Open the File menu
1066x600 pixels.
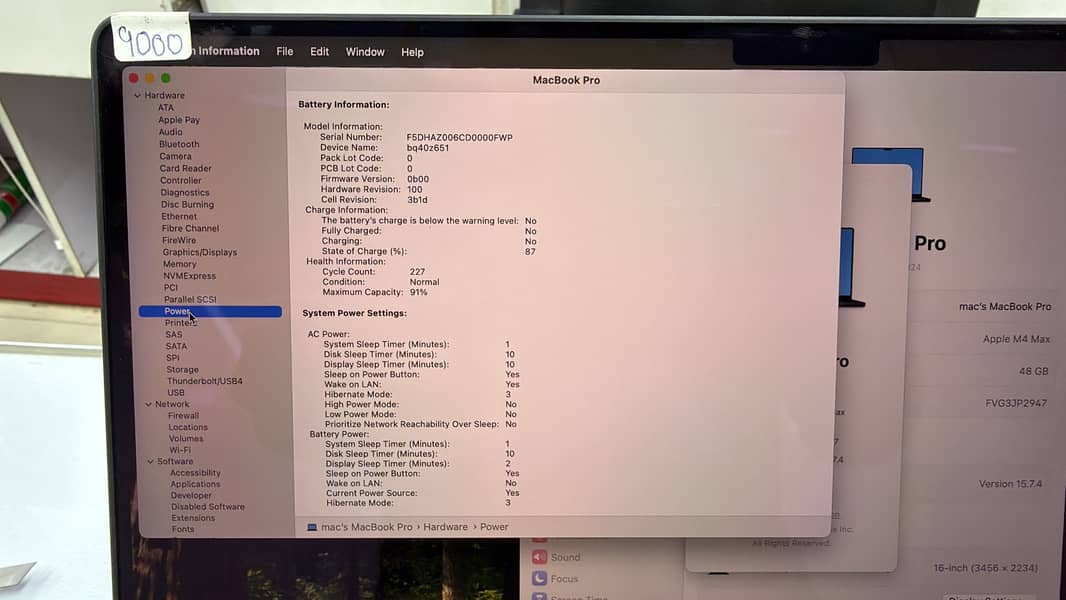(x=284, y=52)
